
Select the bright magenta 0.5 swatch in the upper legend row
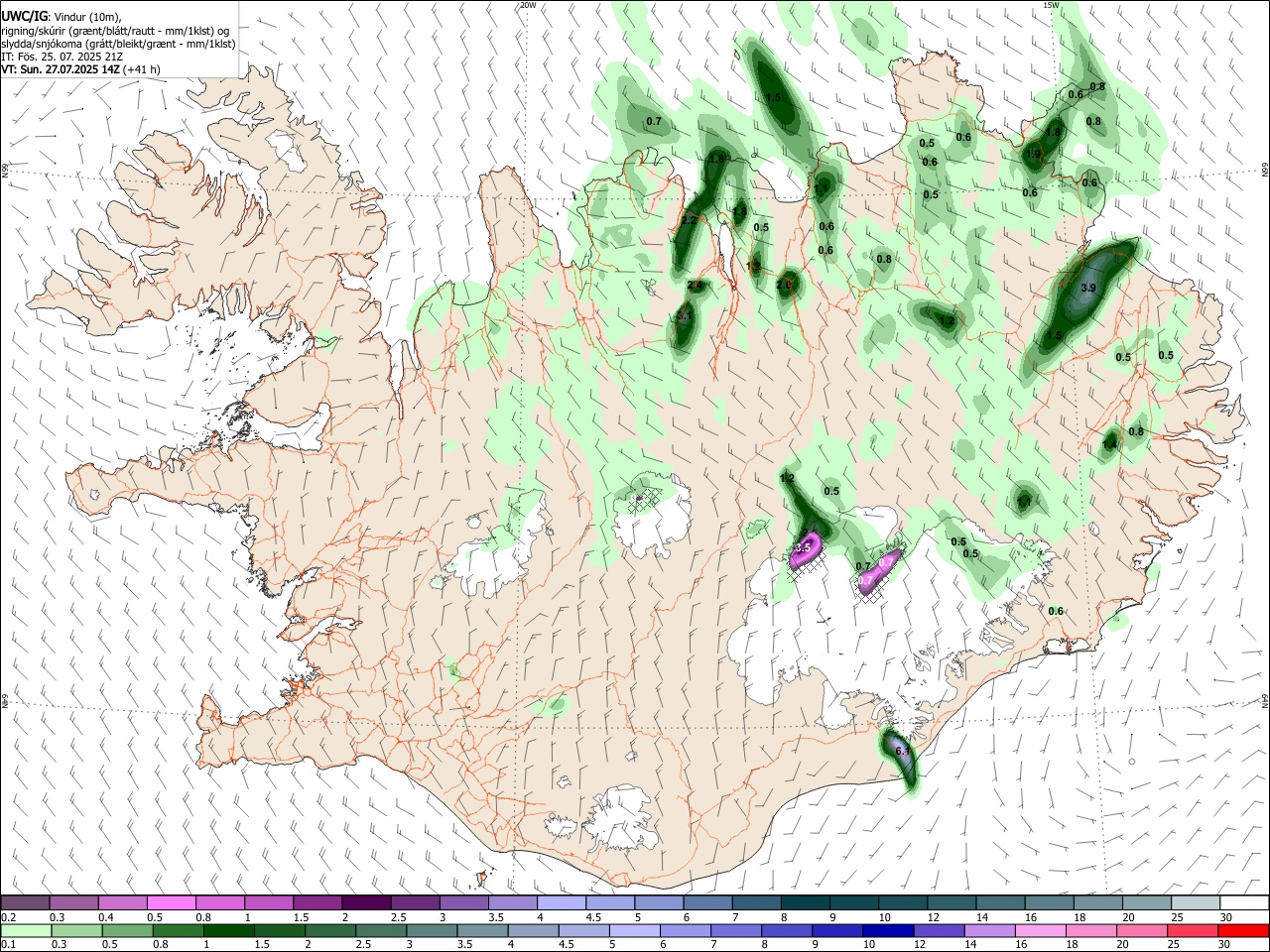pos(171,903)
